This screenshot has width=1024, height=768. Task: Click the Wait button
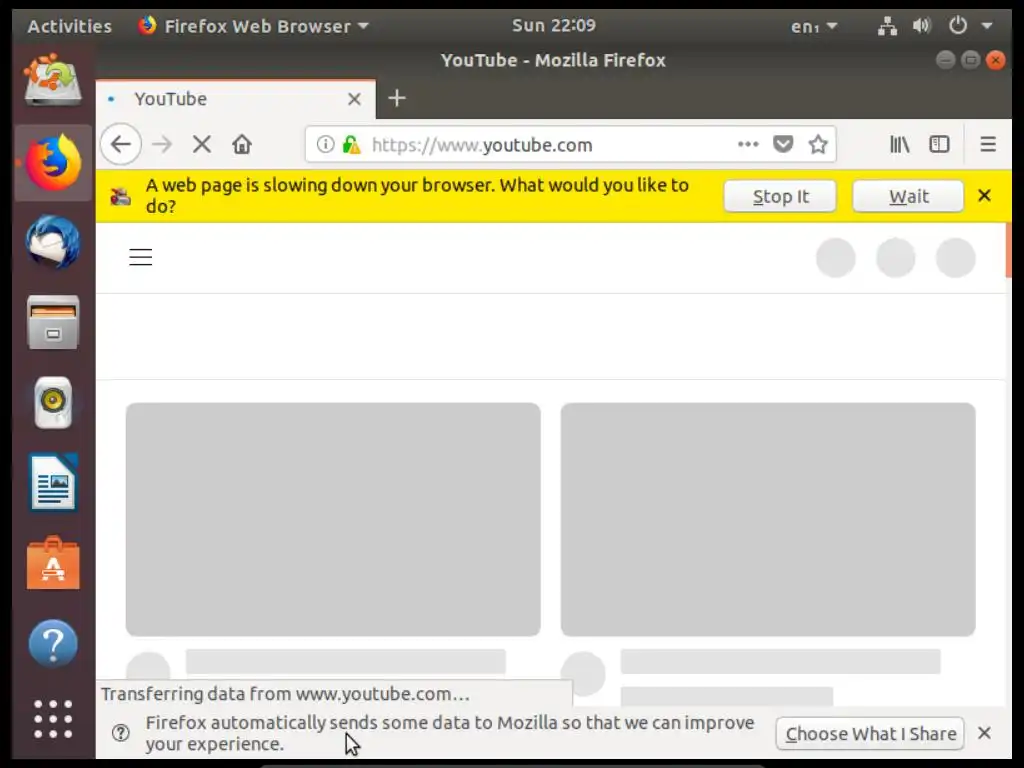tap(908, 197)
